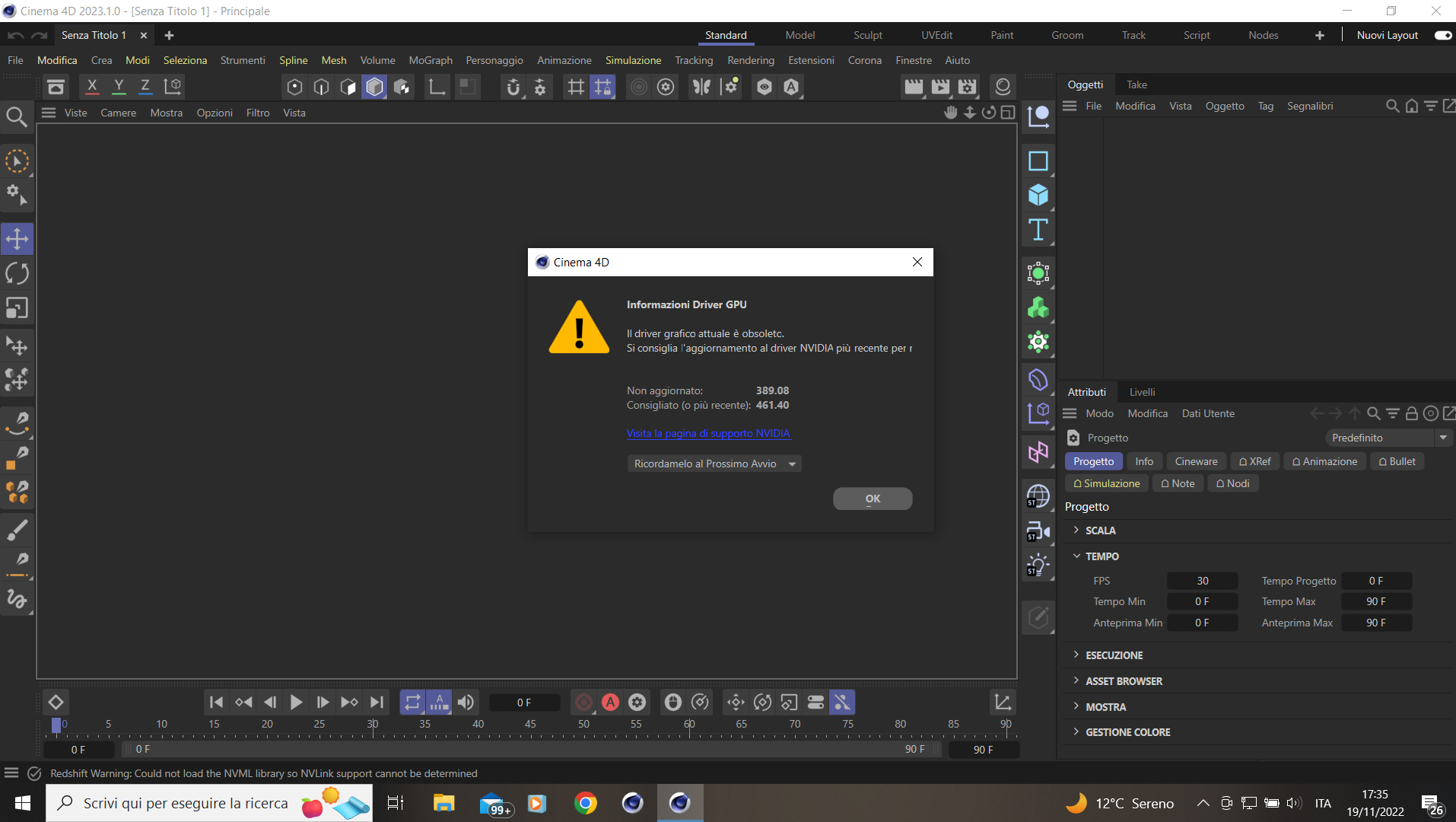Image resolution: width=1456 pixels, height=822 pixels.
Task: Toggle Z axis lock
Action: pos(145,87)
